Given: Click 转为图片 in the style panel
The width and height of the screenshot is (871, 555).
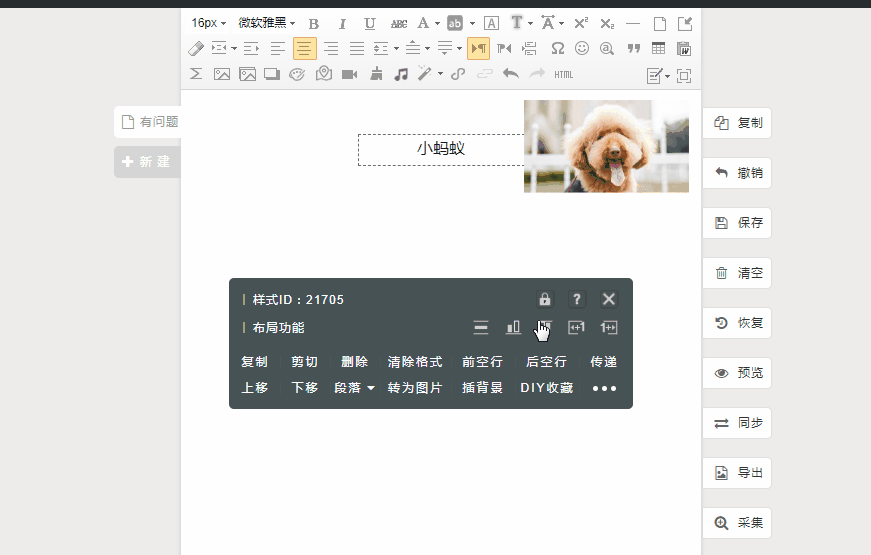Looking at the screenshot, I should pyautogui.click(x=415, y=388).
